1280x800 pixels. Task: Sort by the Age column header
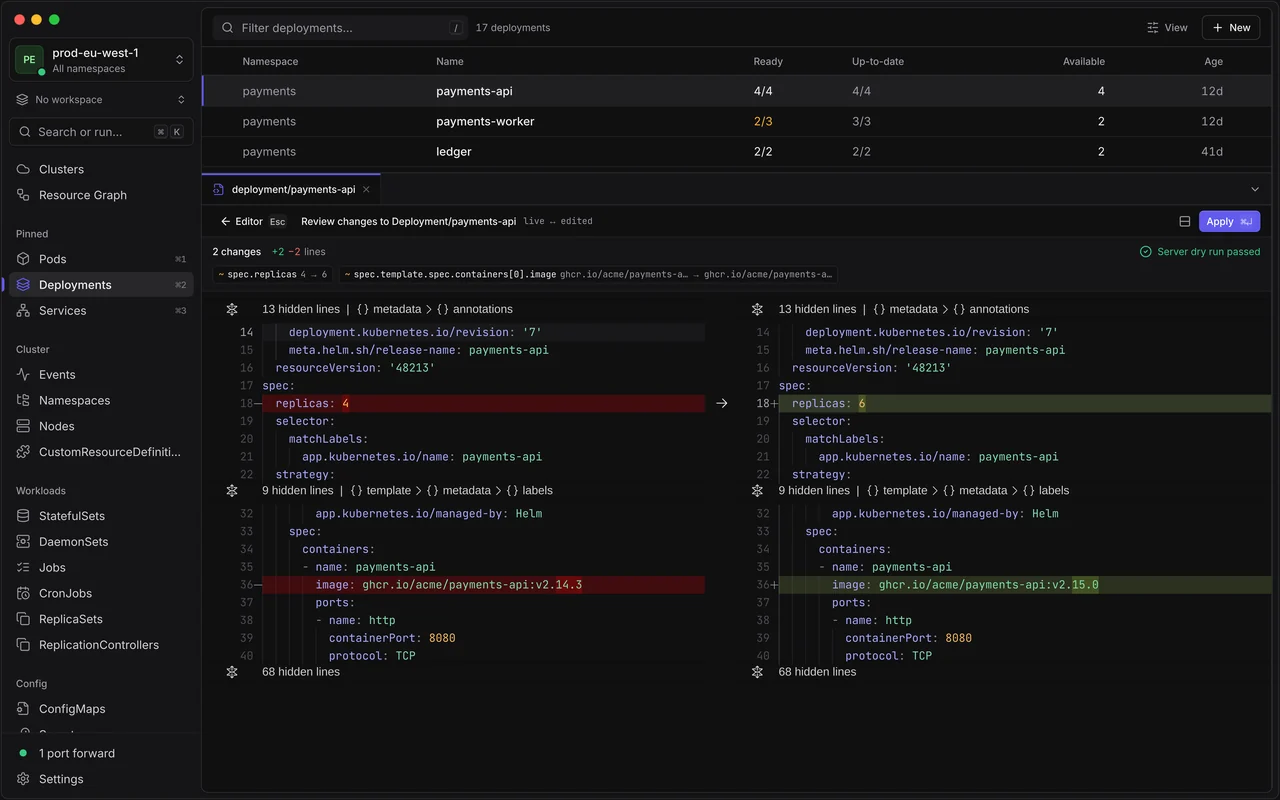(1213, 62)
